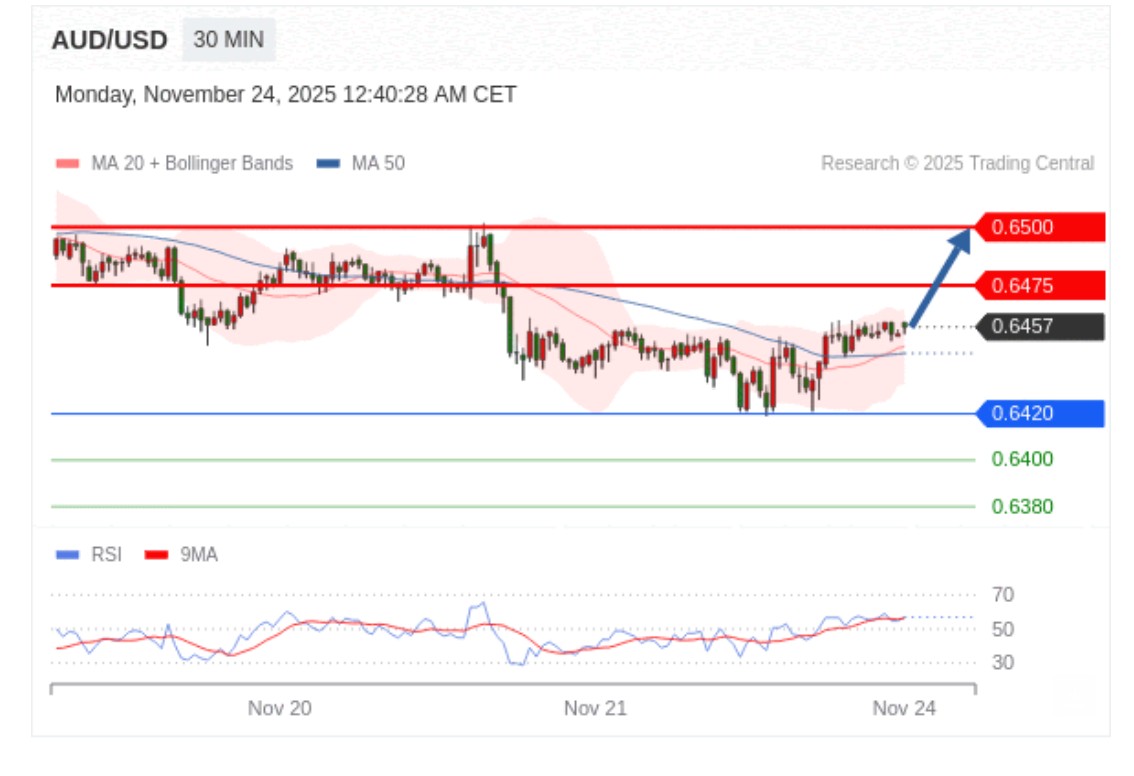Toggle the MA 50 legend label
The height and width of the screenshot is (776, 1134).
click(378, 163)
